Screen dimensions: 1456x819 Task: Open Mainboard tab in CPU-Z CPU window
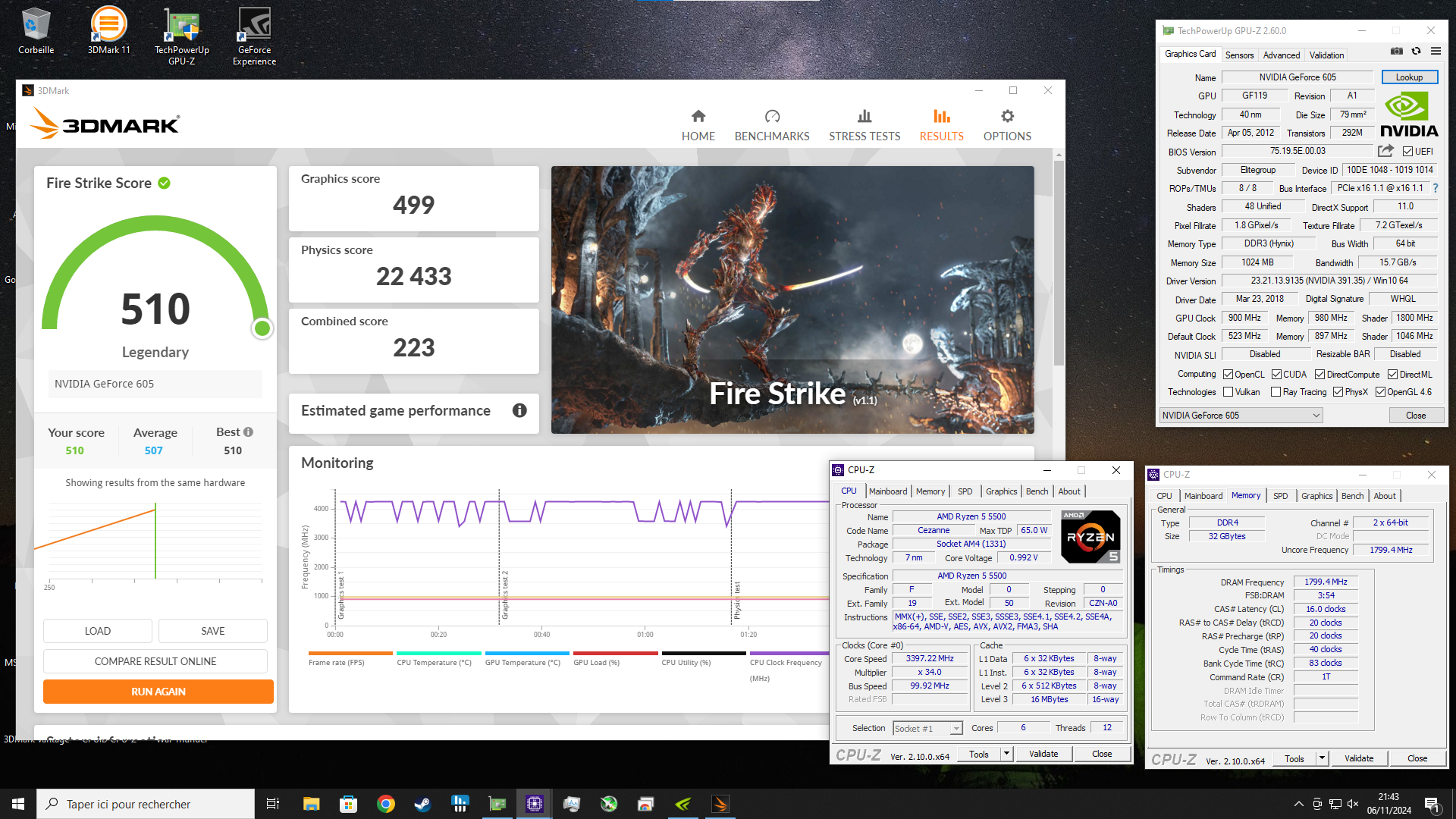(x=888, y=491)
